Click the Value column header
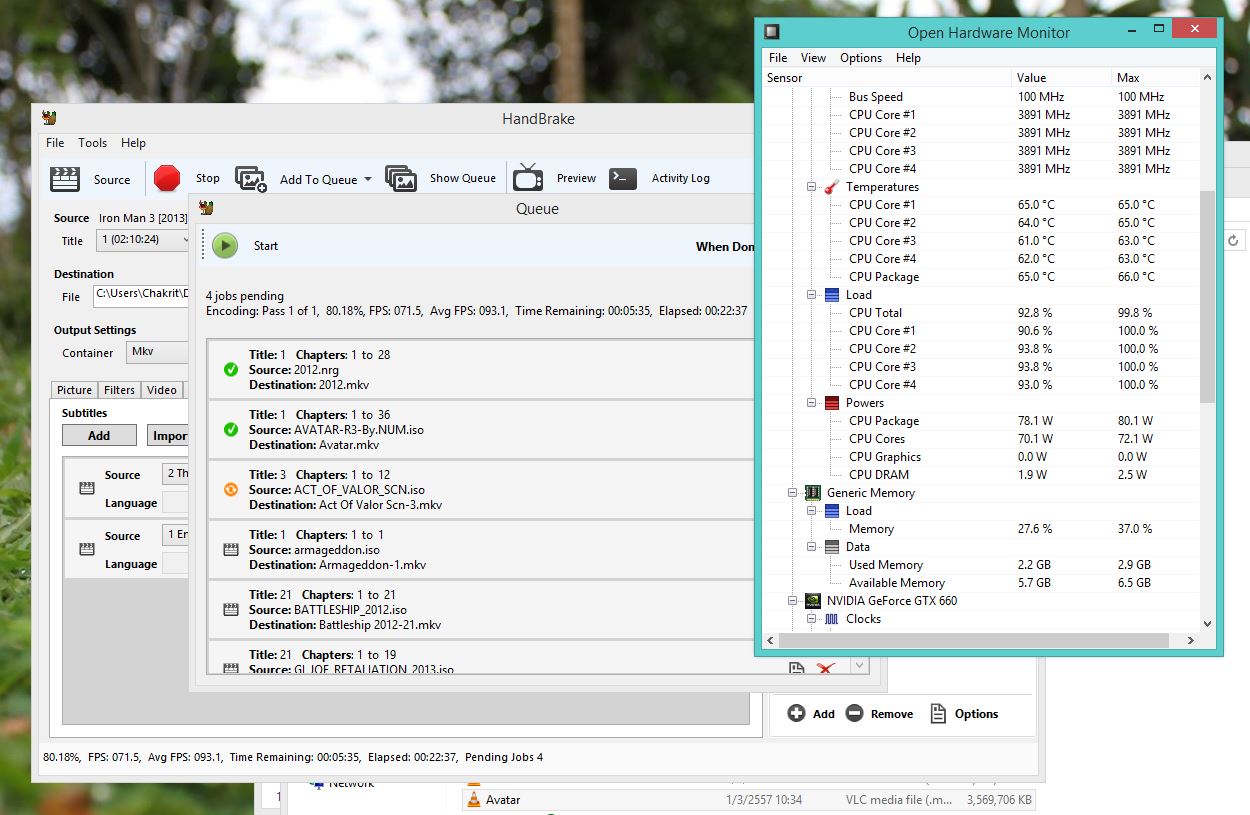The width and height of the screenshot is (1250, 815). point(1062,78)
